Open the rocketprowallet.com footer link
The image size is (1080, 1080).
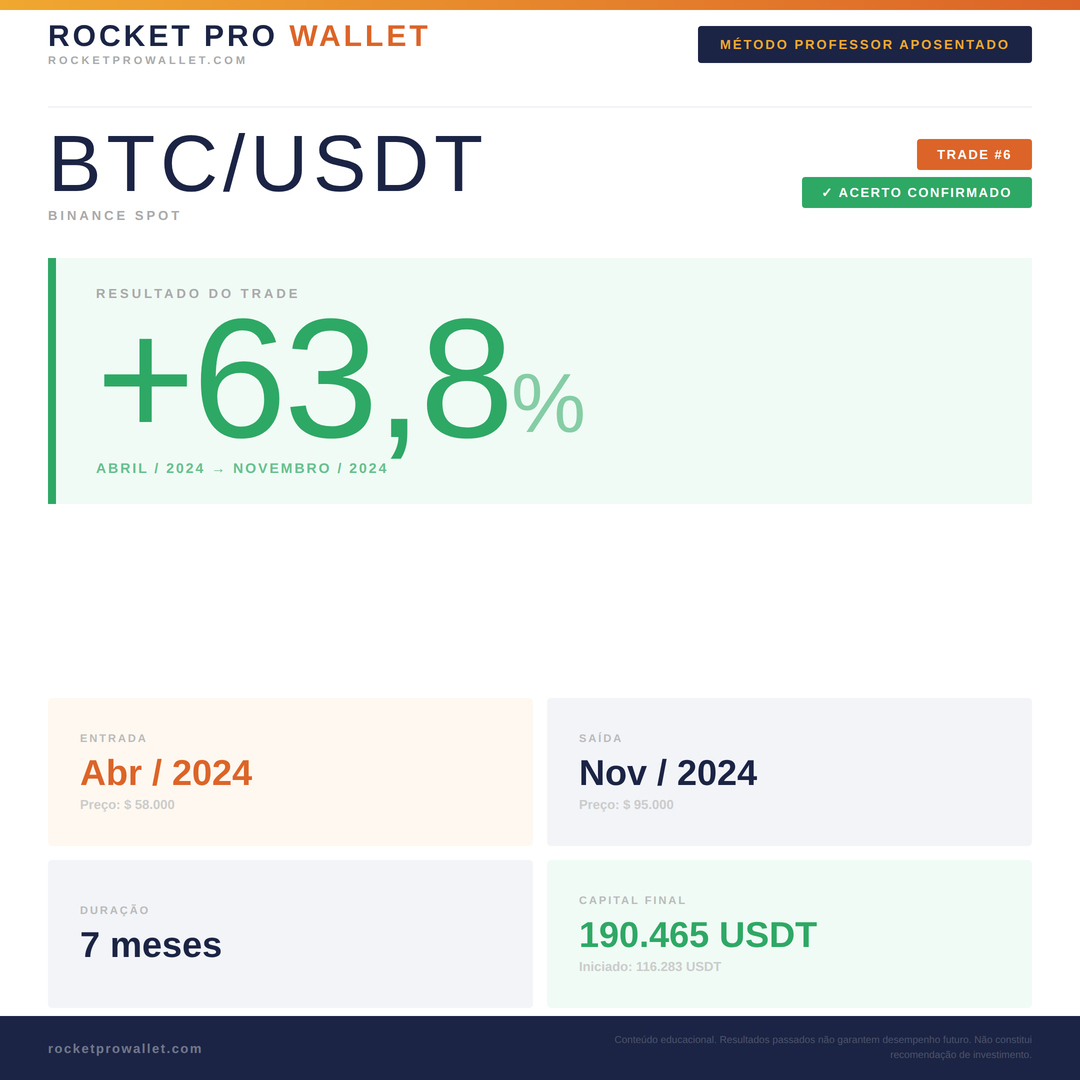point(125,1049)
